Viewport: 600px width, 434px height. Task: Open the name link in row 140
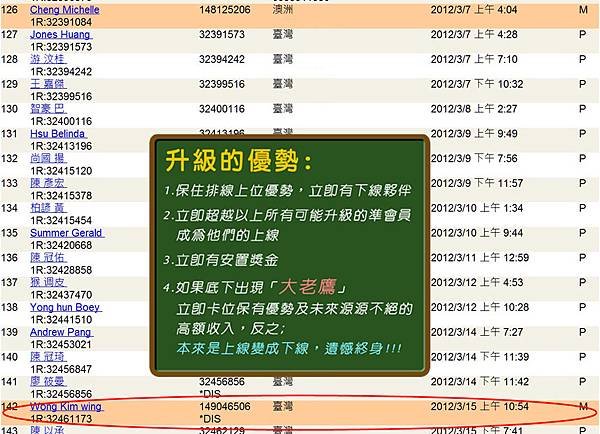pos(48,357)
